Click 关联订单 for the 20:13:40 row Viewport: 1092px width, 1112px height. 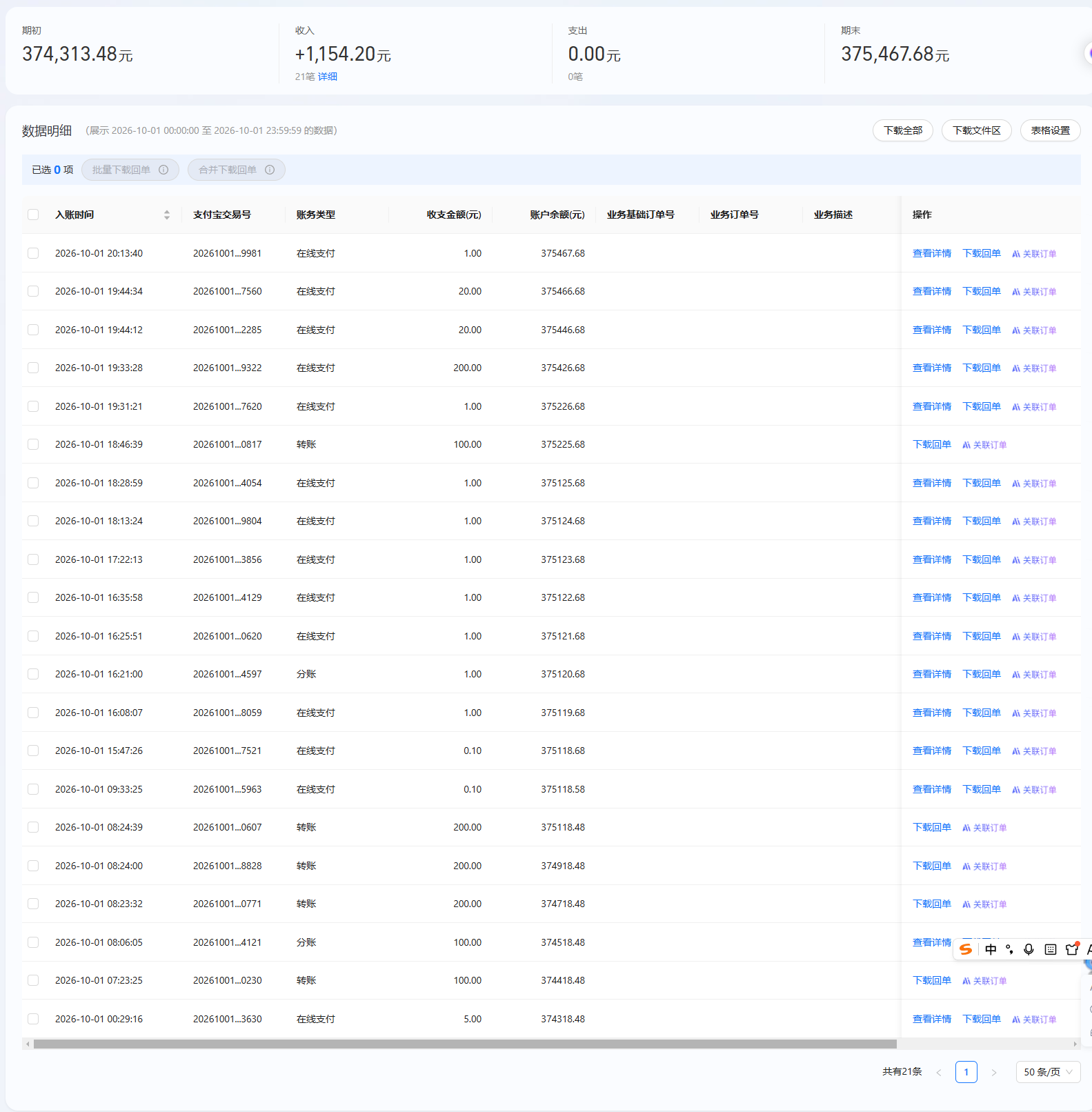1034,254
